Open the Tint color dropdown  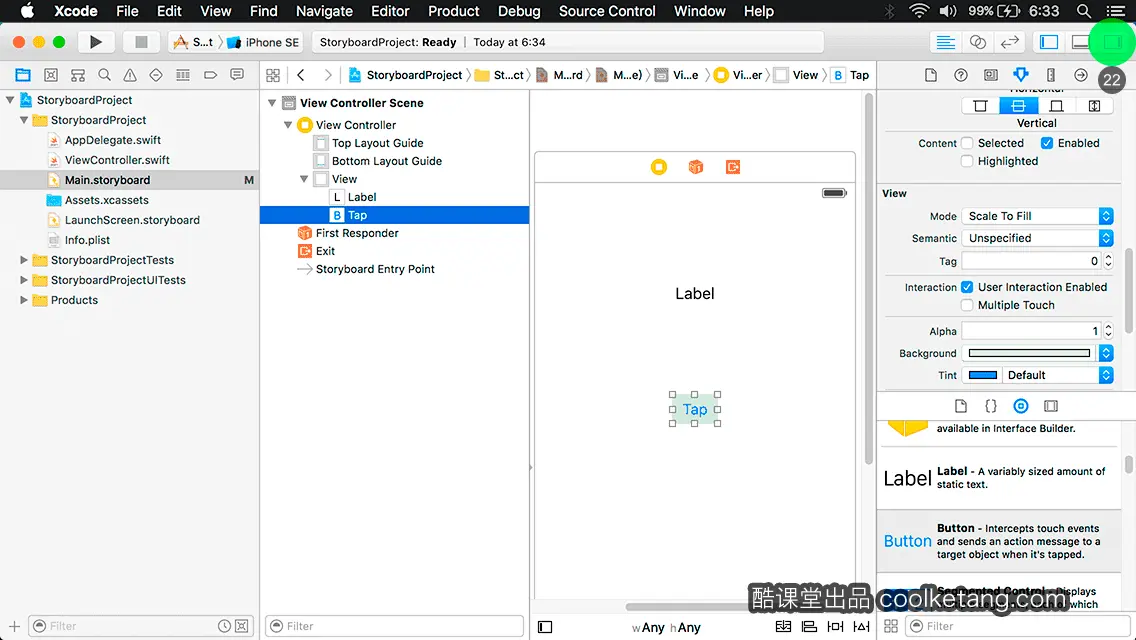(x=1057, y=375)
